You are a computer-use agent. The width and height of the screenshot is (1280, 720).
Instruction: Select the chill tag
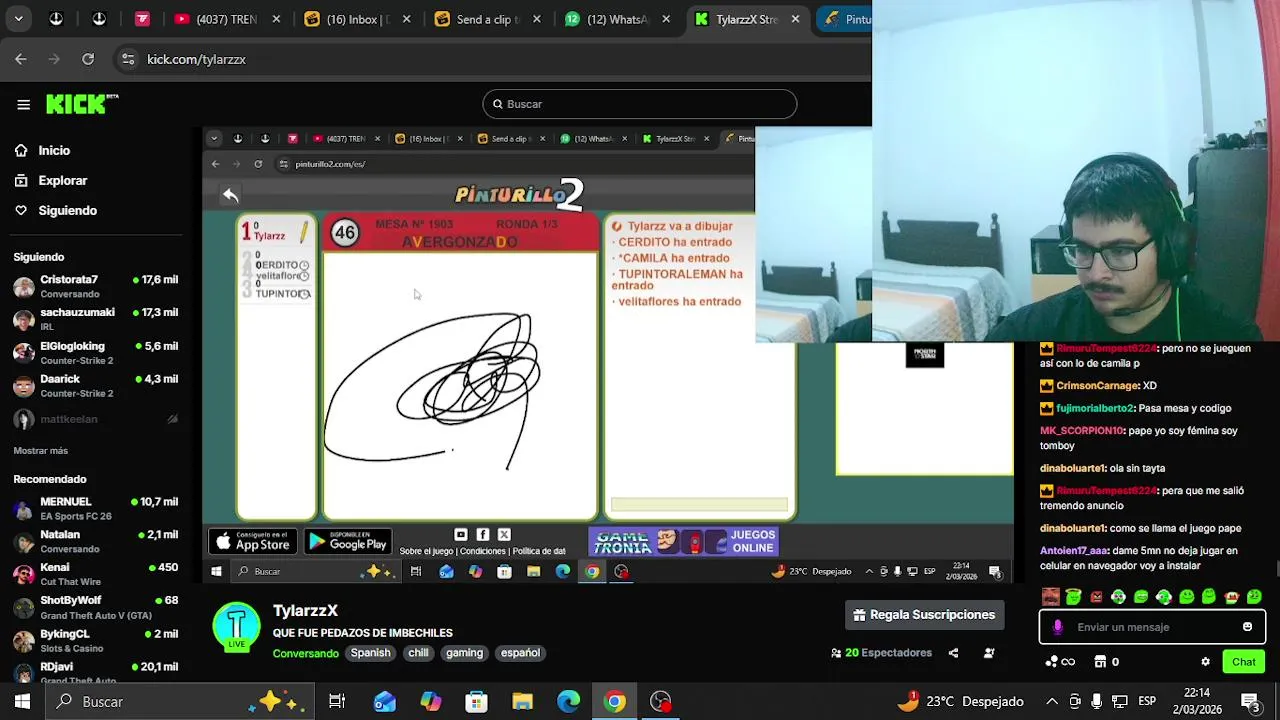click(x=418, y=653)
